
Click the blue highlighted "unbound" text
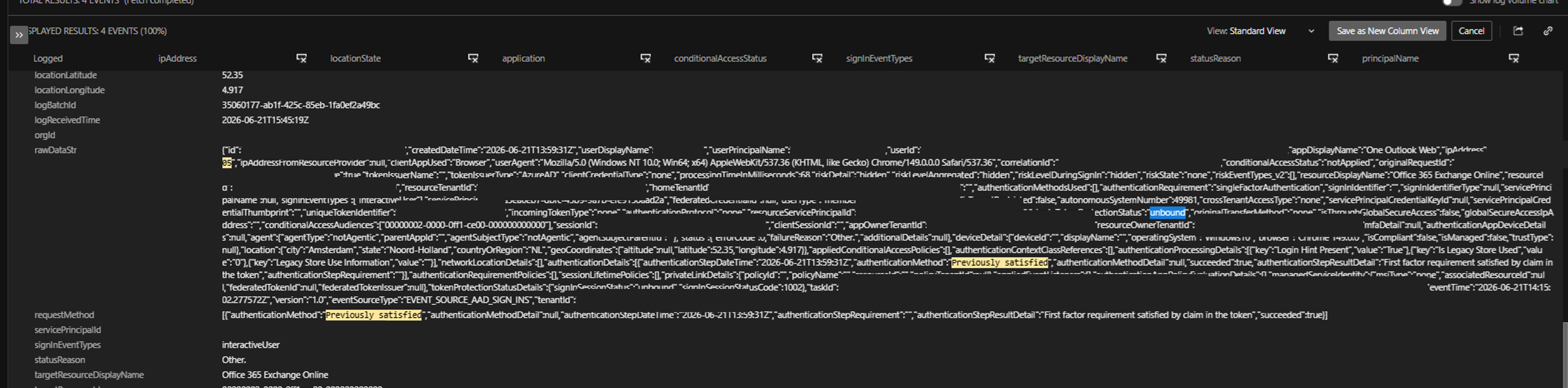[x=1167, y=212]
